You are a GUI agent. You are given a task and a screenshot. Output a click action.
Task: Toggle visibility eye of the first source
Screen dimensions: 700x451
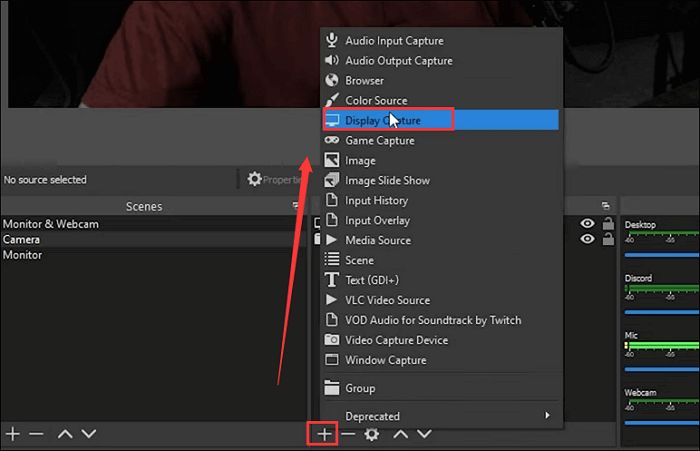(x=587, y=224)
